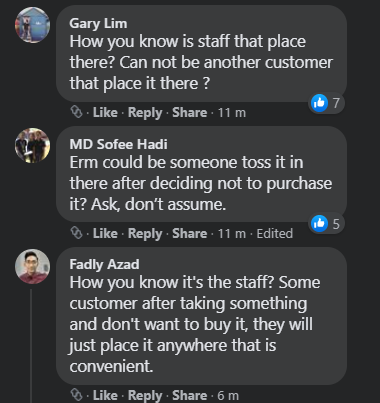This screenshot has height=403, width=380.
Task: Share MD Sofee Hadi's comment
Action: pos(189,233)
